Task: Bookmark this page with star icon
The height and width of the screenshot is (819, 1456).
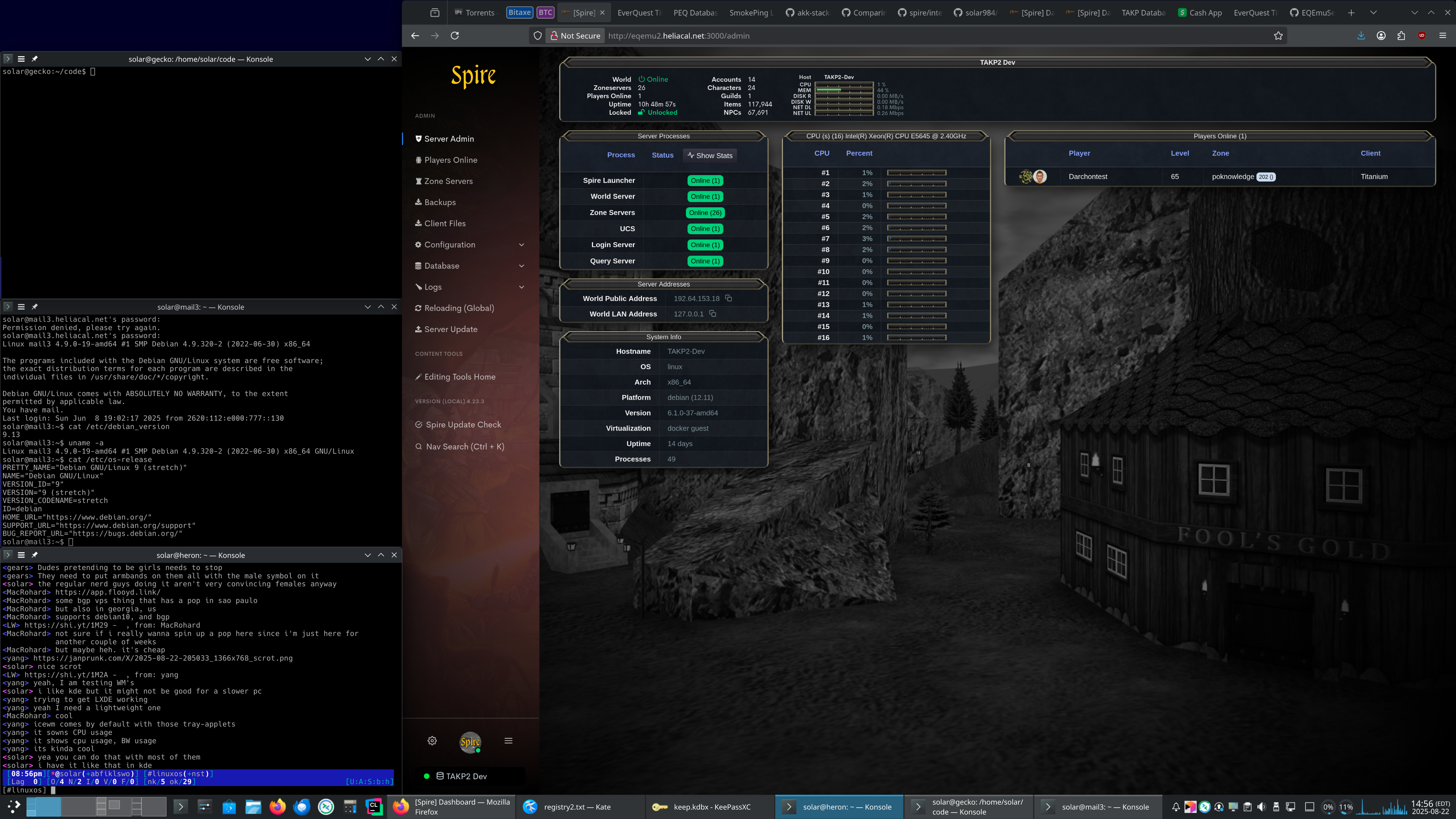Action: point(1278,36)
